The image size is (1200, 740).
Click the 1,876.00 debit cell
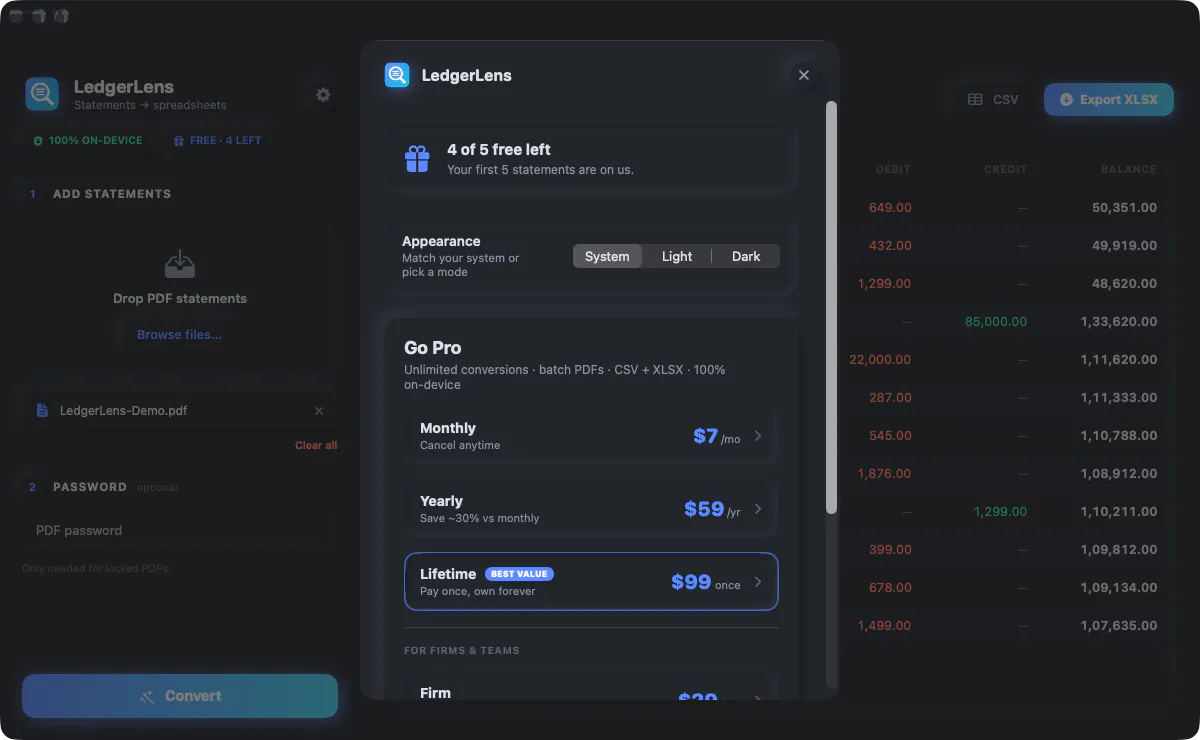[884, 474]
